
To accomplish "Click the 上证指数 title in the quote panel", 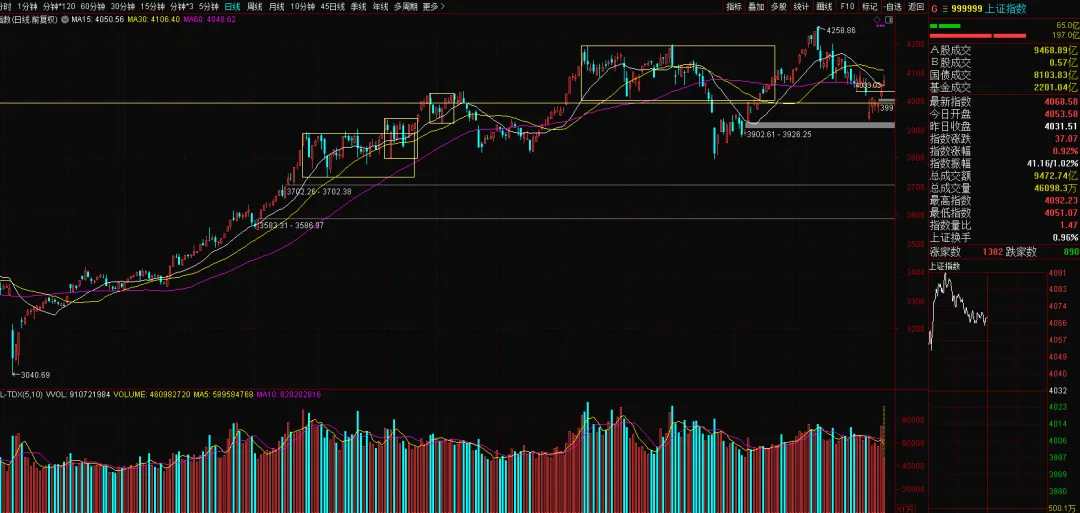I will point(1006,9).
